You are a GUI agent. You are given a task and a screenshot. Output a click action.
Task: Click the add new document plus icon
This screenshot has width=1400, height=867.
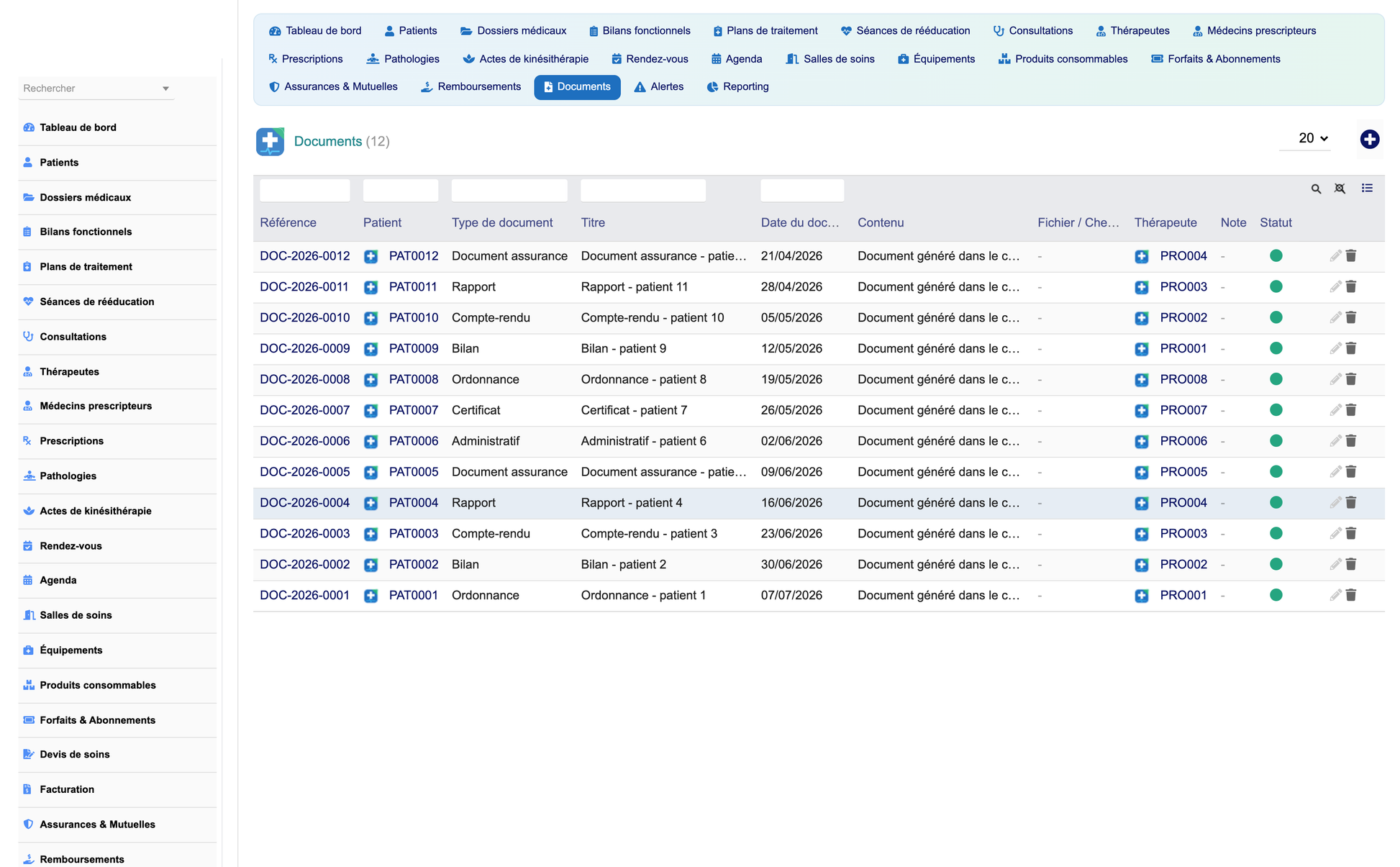(1369, 139)
